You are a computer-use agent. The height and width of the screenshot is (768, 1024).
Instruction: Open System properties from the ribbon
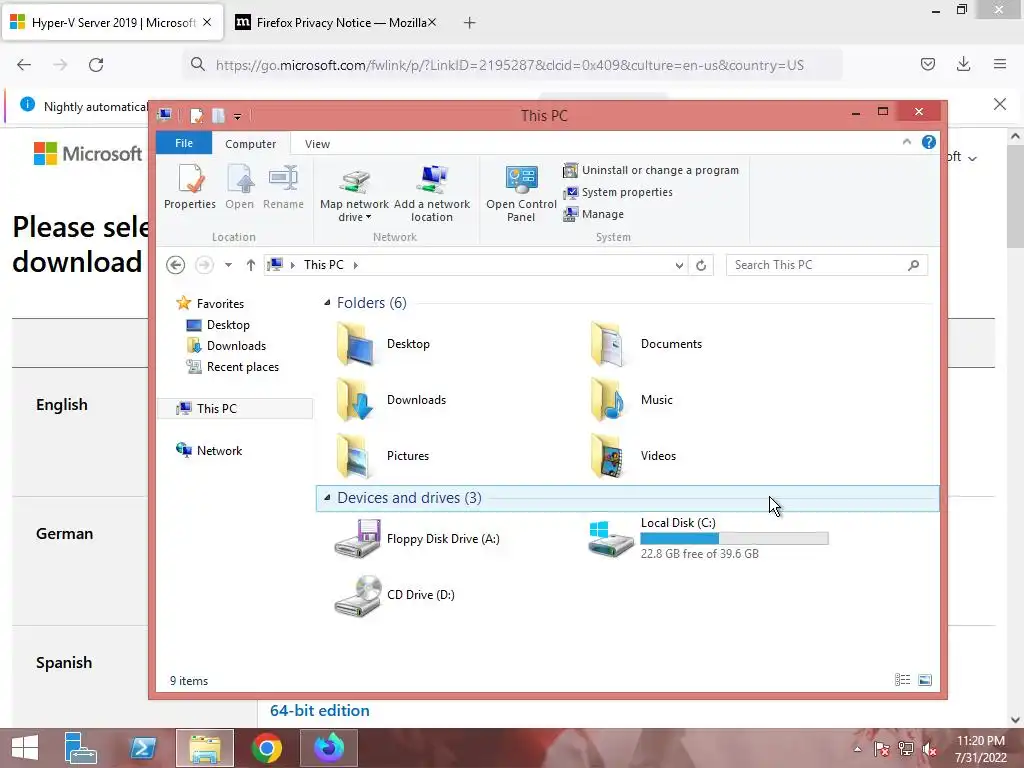(618, 192)
